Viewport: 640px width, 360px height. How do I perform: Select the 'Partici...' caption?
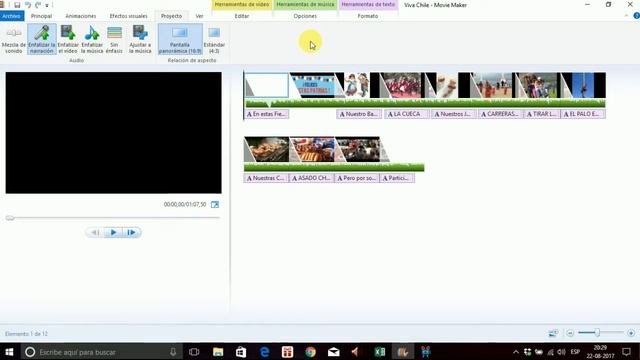397,178
